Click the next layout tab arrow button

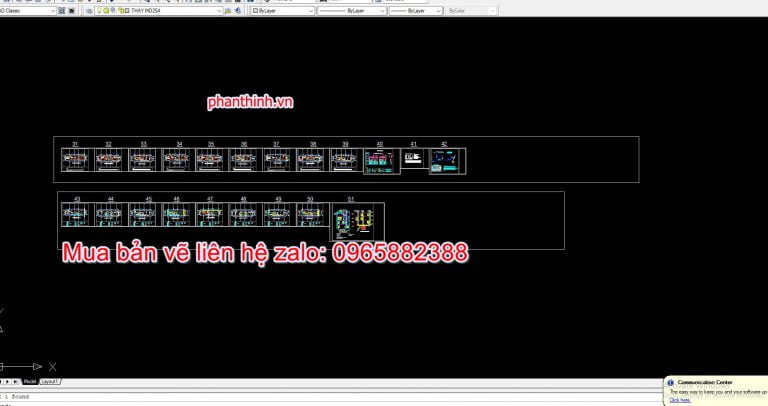pos(13,382)
